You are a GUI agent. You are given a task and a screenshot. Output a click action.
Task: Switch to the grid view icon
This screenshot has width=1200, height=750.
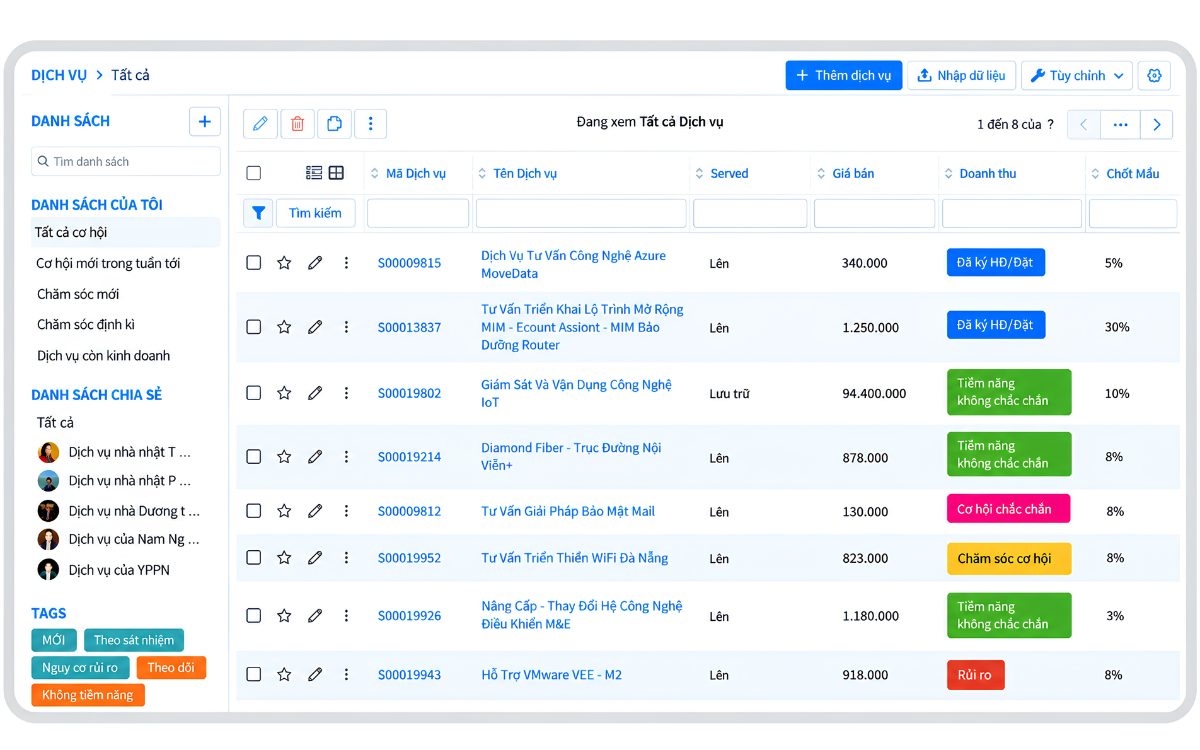(x=336, y=173)
